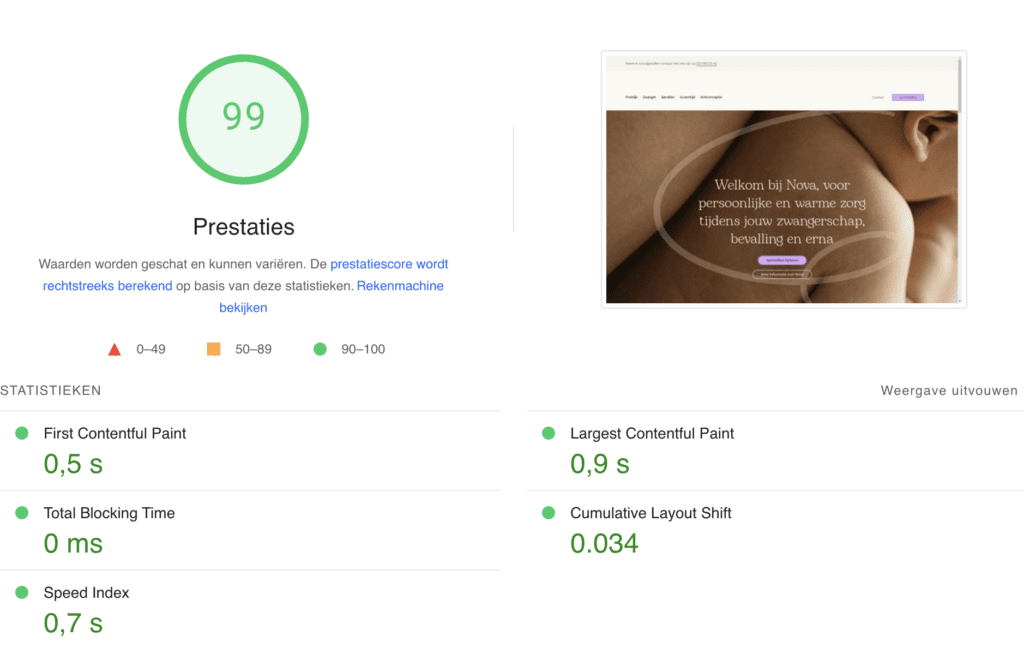Click the Cumulative Layout Shift 0.034 value
Screen dimensions: 1024x648
click(x=604, y=544)
